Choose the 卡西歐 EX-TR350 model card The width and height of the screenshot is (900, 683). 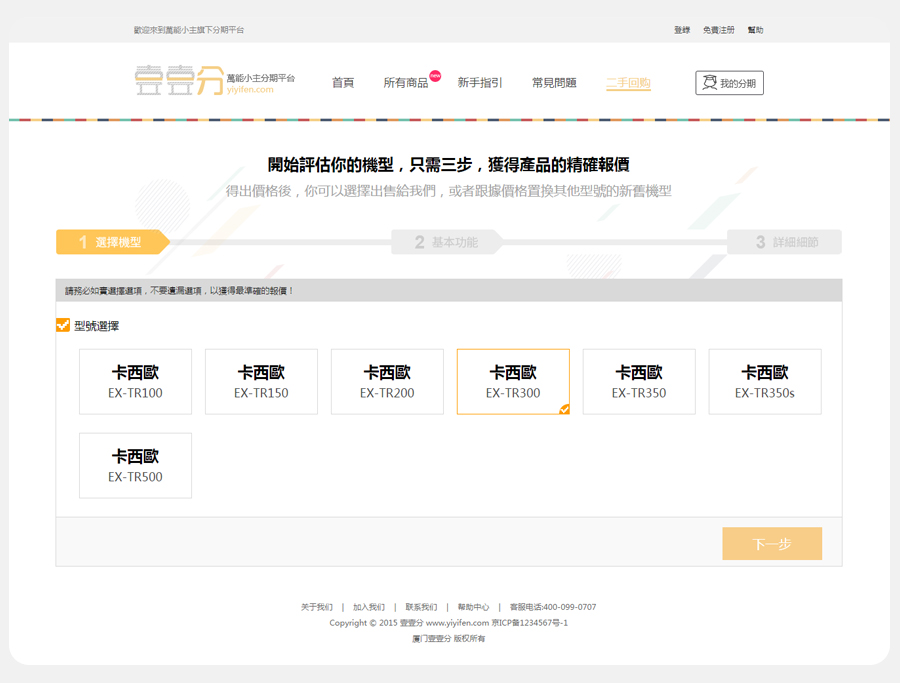pos(639,382)
